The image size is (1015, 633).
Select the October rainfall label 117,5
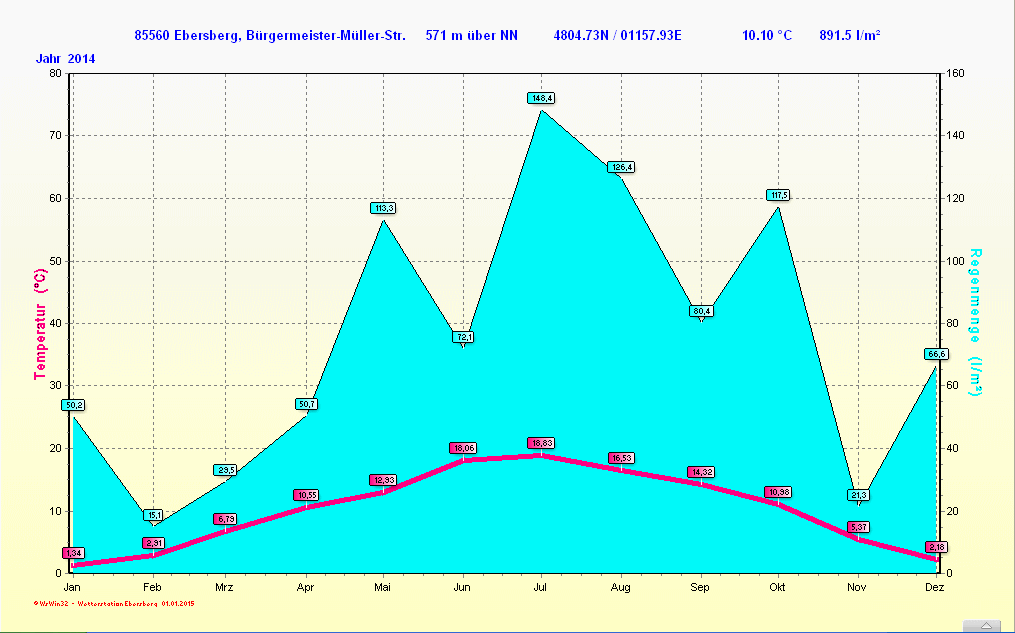[778, 194]
